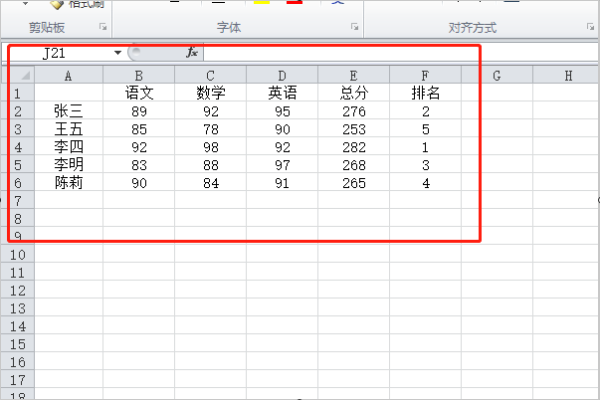
Task: Select row 2 header
Action: [x=18, y=111]
